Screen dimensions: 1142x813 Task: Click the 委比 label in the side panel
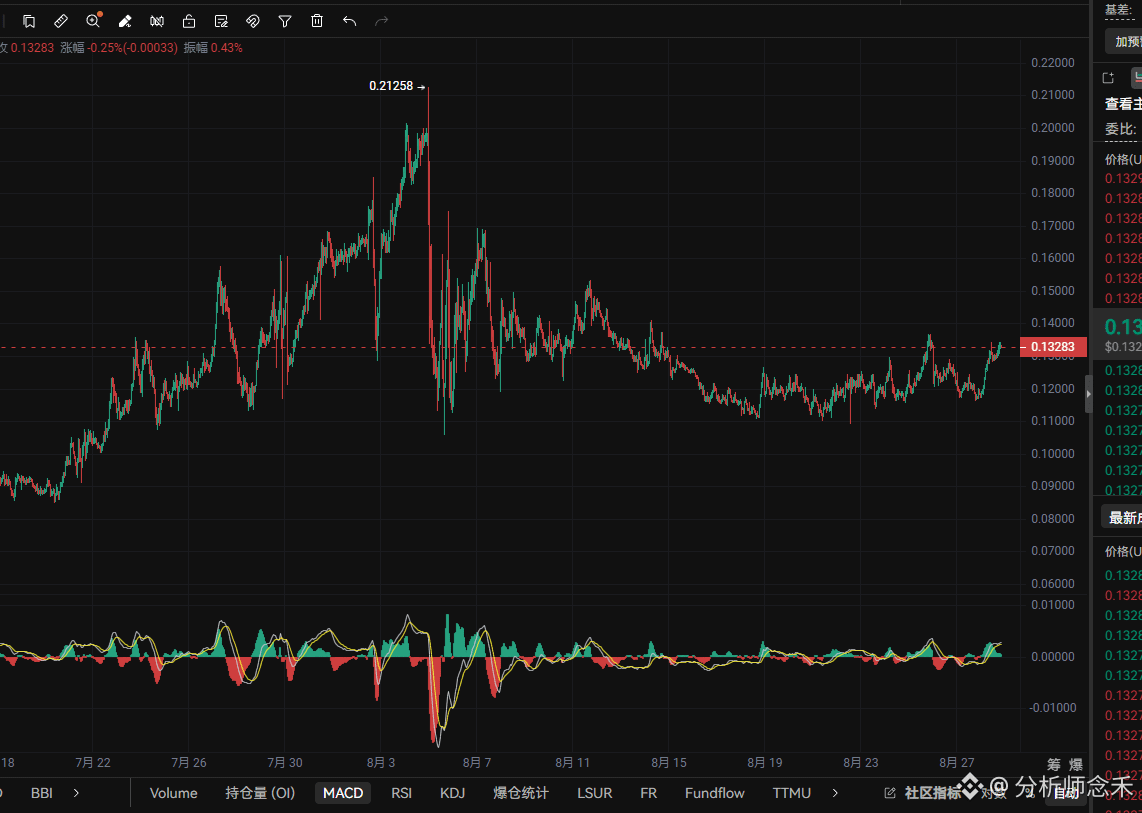click(1120, 129)
